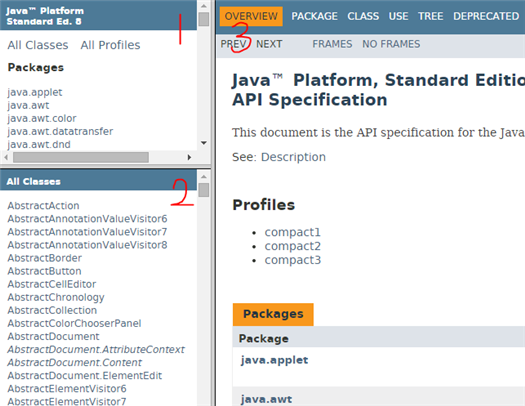Open the AbstractAnnotationValueVisitor7 class
Image resolution: width=525 pixels, height=406 pixels.
[87, 232]
